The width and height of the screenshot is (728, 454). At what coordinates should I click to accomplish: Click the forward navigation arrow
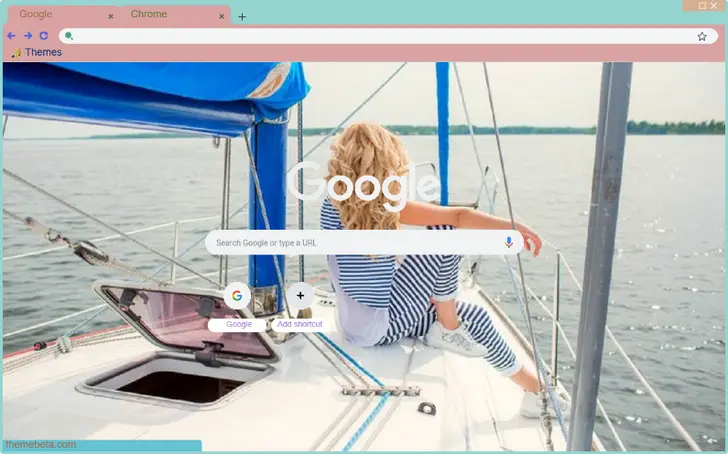(x=28, y=35)
